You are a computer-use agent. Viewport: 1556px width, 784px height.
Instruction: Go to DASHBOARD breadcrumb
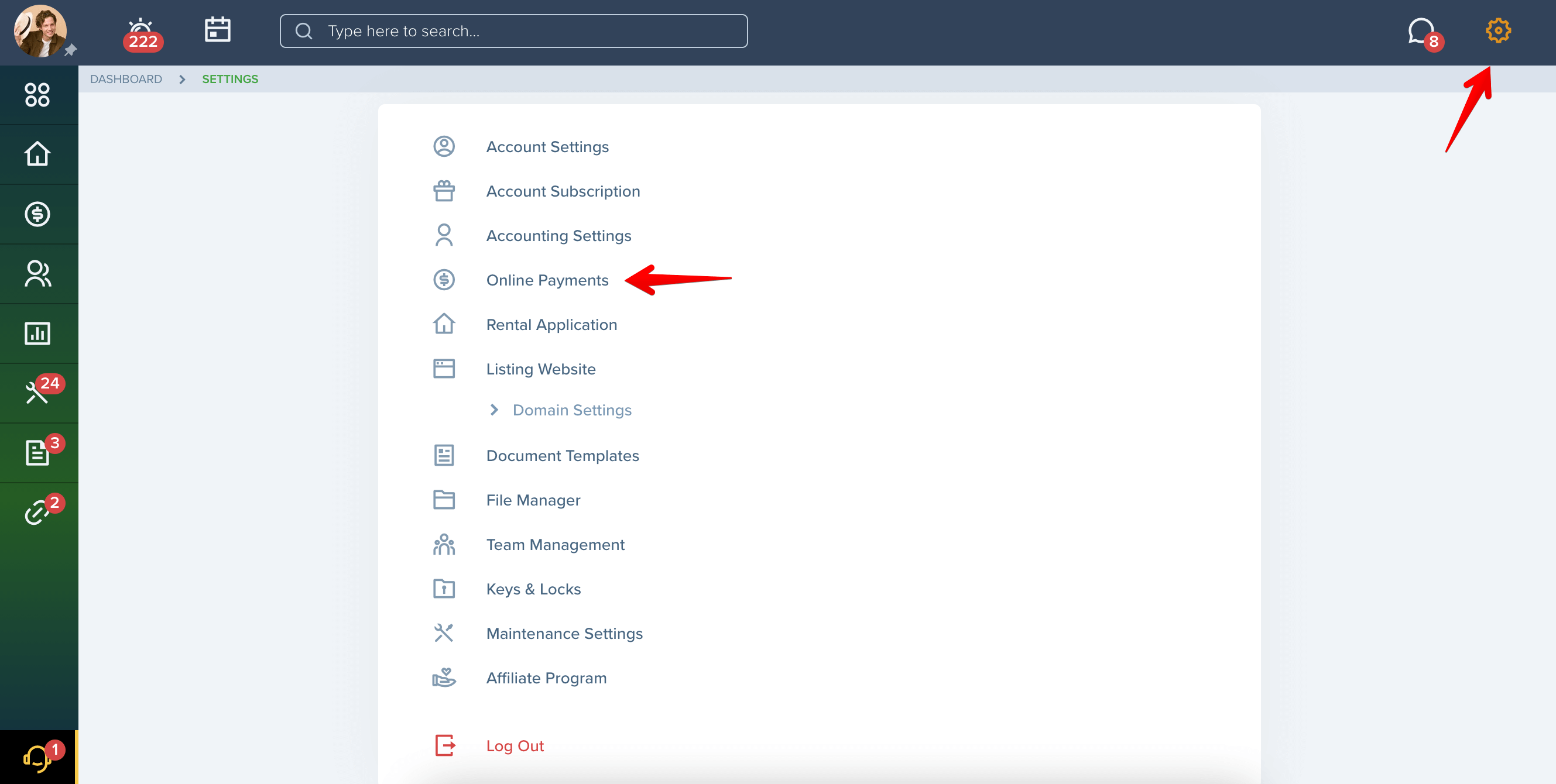click(126, 79)
